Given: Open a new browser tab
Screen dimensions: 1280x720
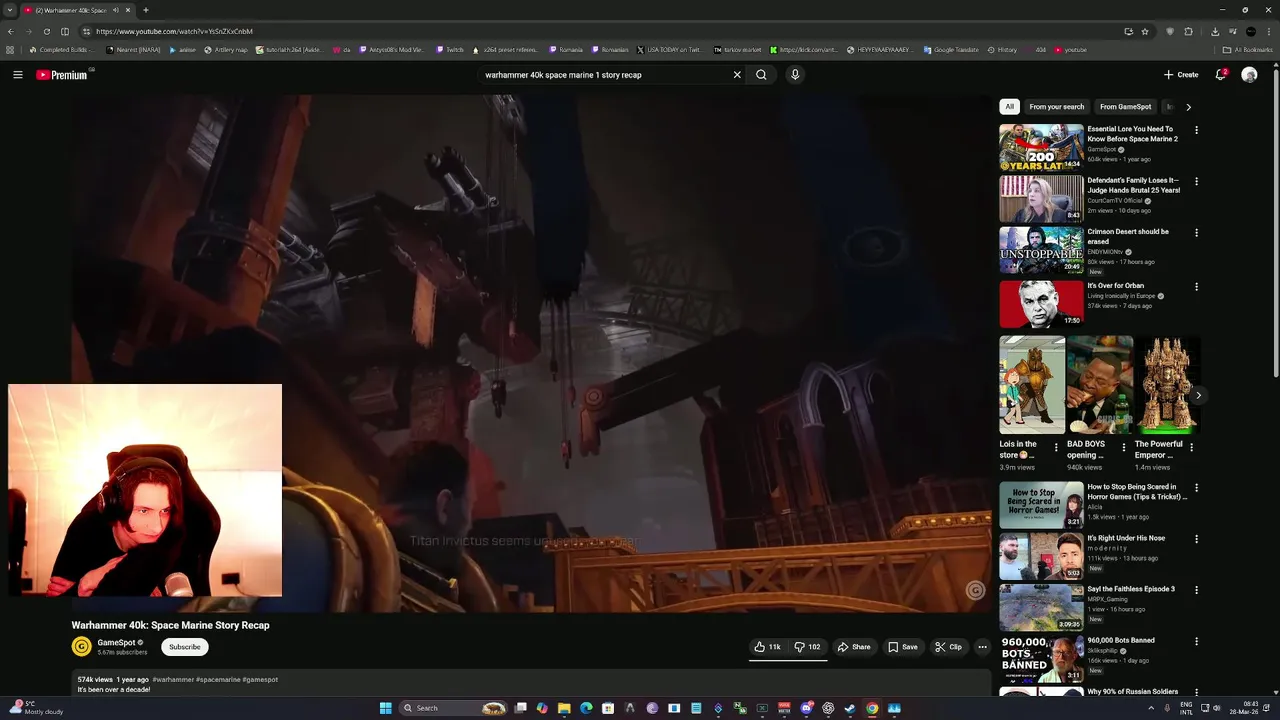Looking at the screenshot, I should [x=145, y=10].
